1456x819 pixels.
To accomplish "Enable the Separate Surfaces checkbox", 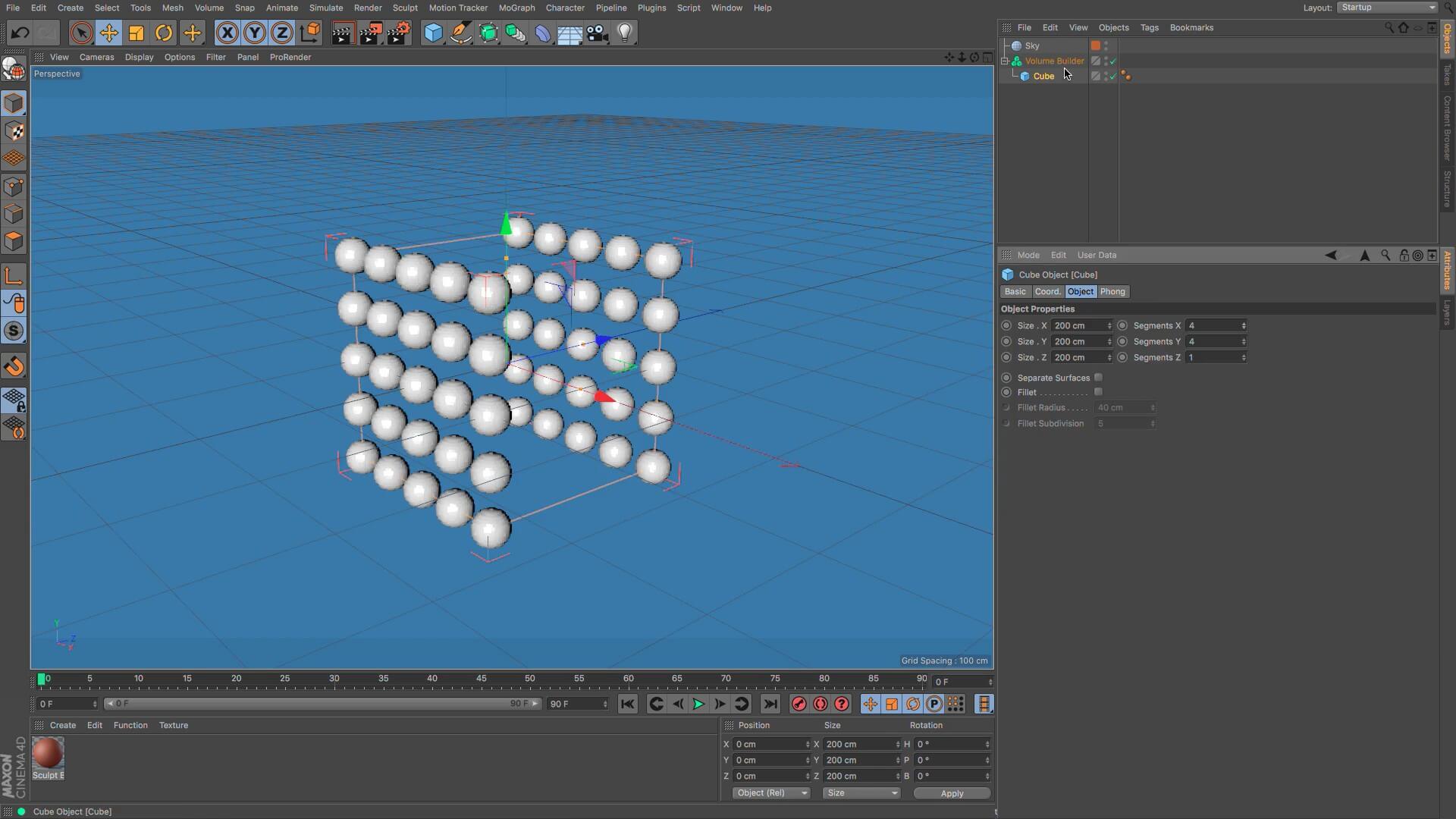I will (x=1098, y=378).
